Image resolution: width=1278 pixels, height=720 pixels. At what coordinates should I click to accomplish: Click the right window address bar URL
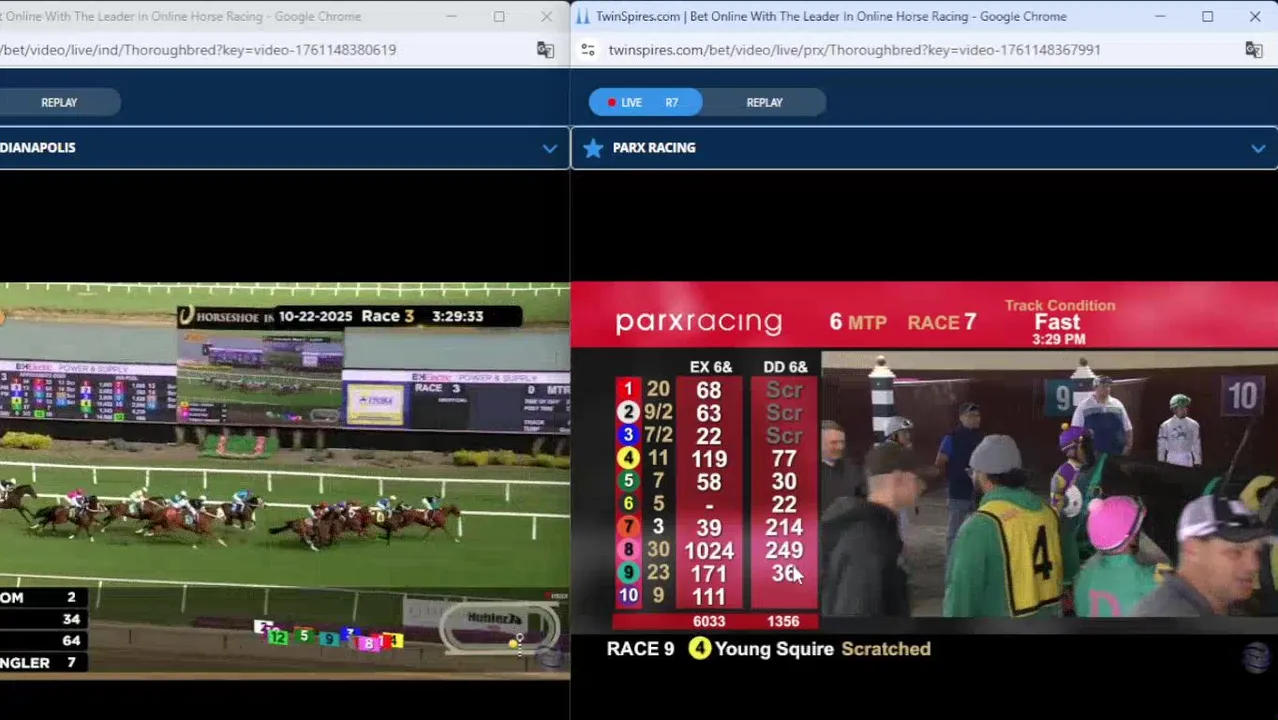(x=854, y=50)
